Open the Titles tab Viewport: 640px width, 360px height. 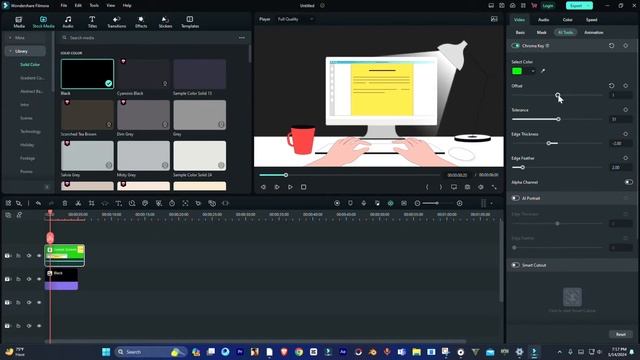click(92, 22)
